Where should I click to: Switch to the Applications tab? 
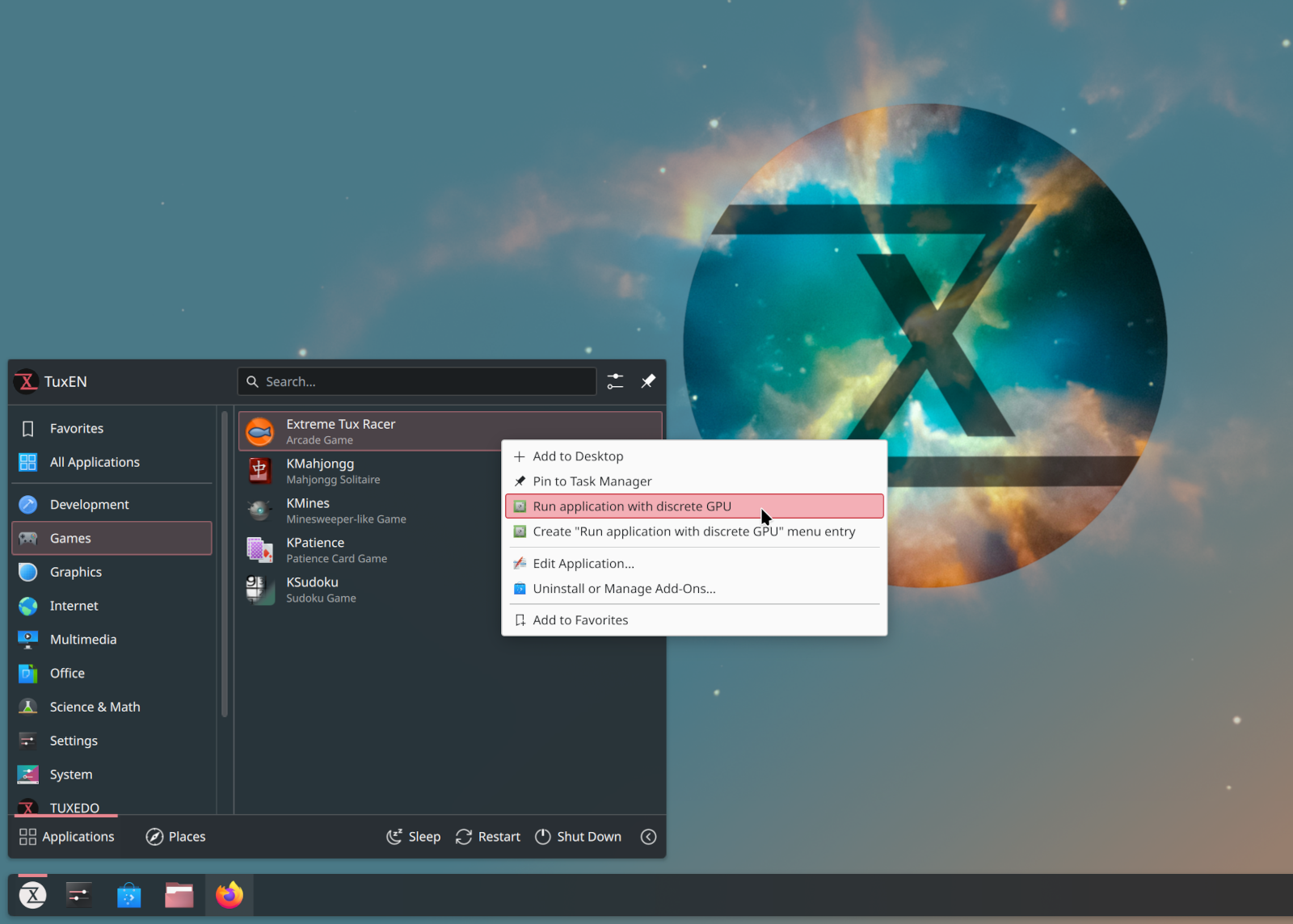click(66, 837)
